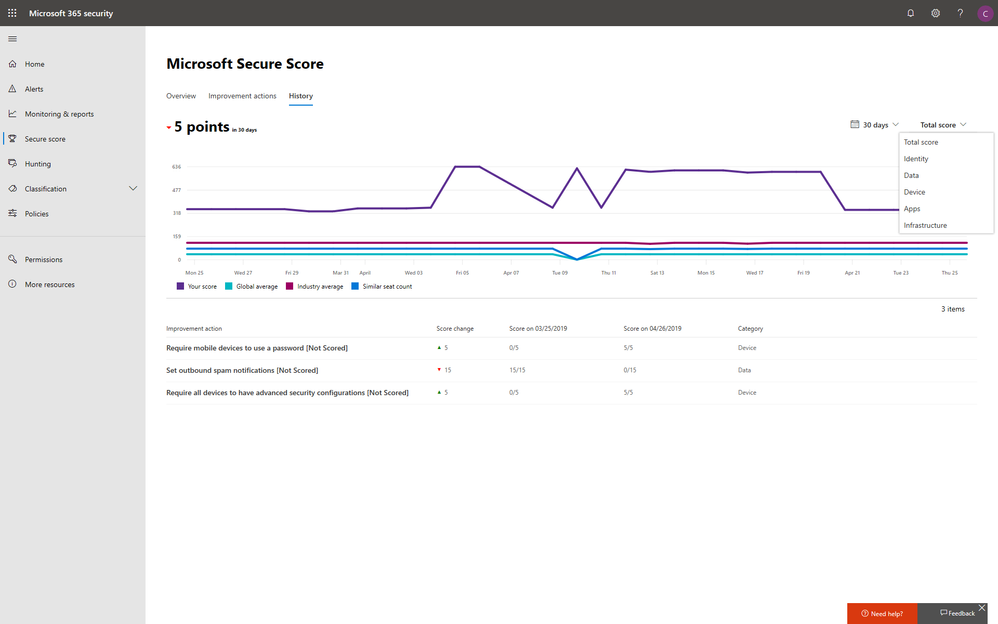Screen dimensions: 998x624
Task: Collapse navigation with the hamburger icon
Action: [x=12, y=39]
